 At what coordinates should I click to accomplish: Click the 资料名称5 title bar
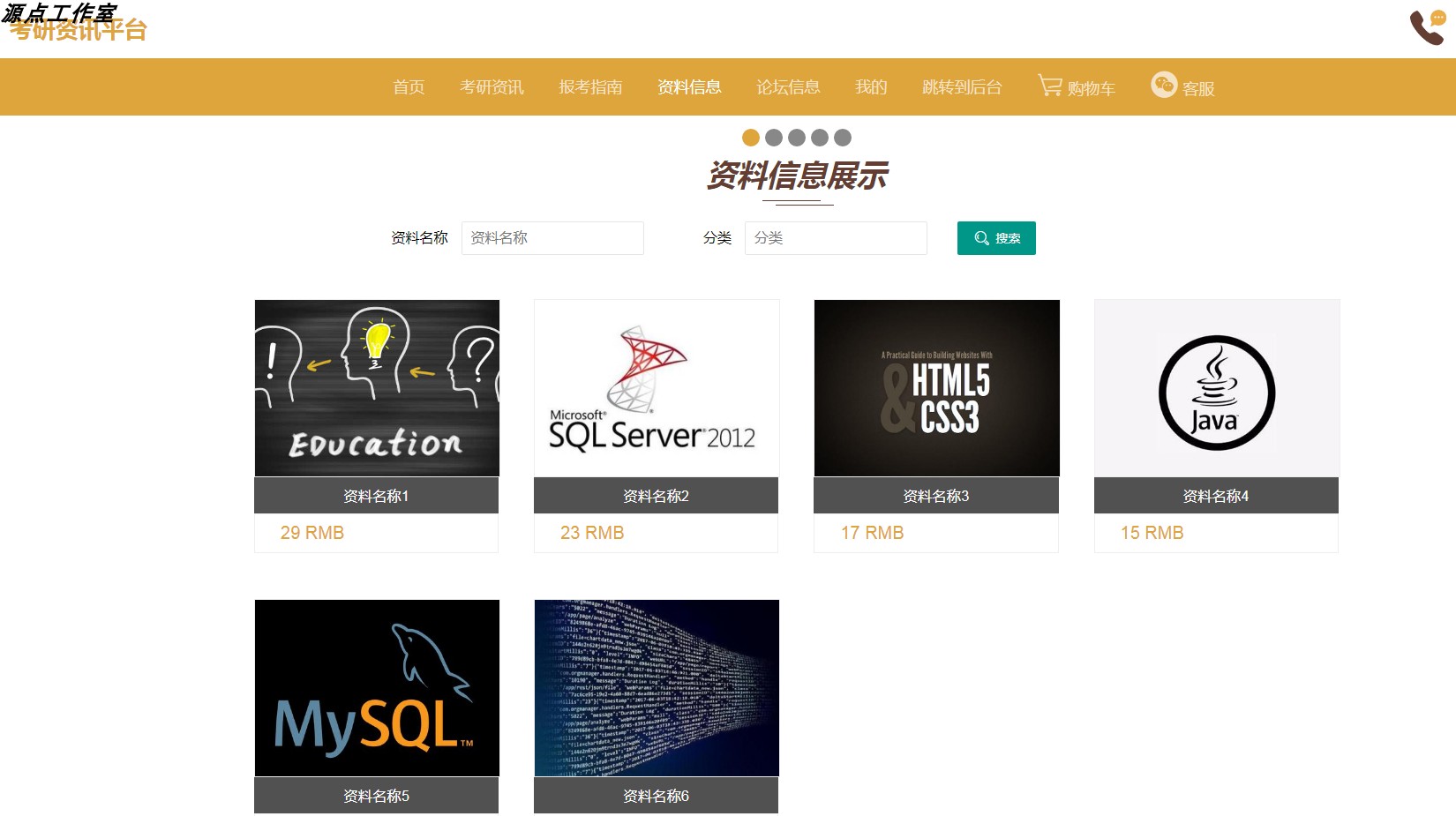coord(376,796)
